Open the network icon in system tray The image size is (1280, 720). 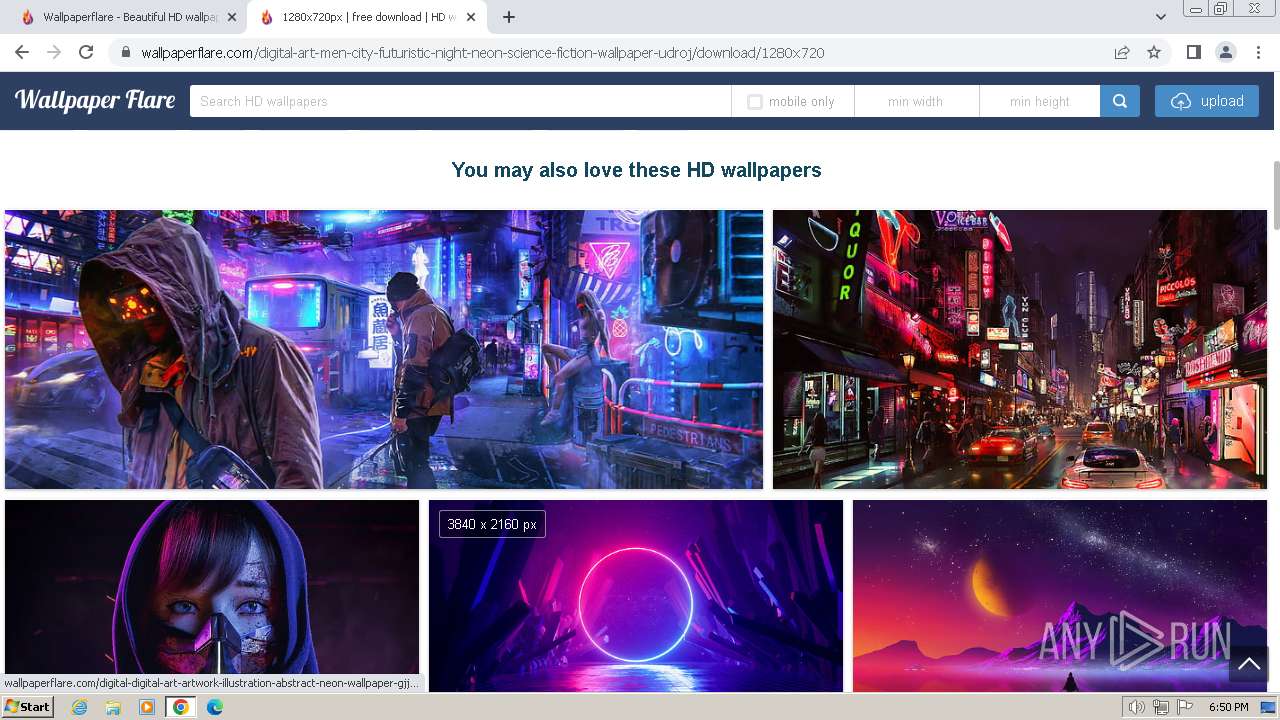click(x=1161, y=707)
